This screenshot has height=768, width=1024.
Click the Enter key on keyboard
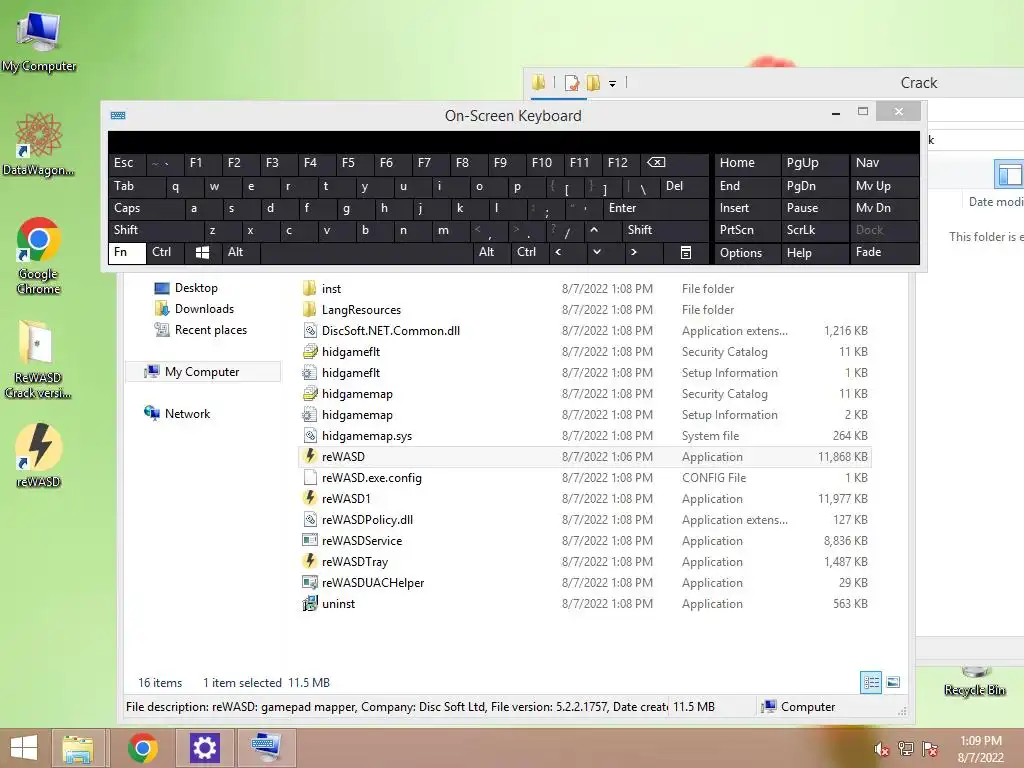(656, 208)
